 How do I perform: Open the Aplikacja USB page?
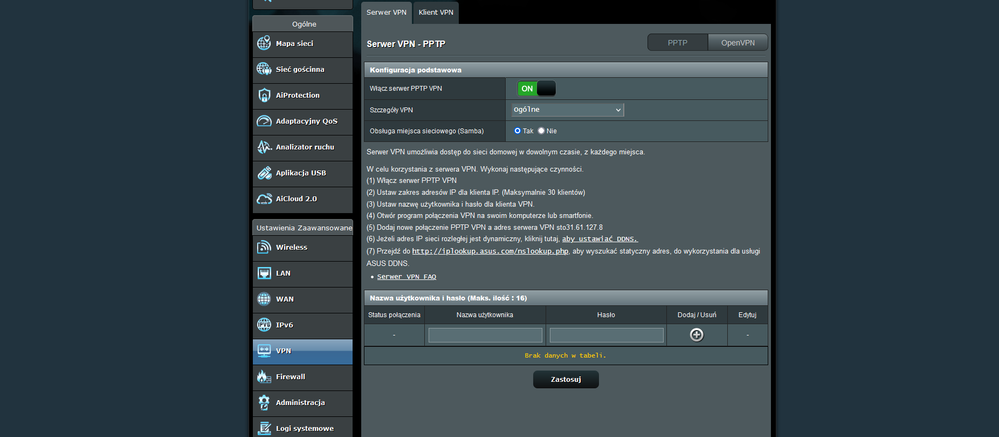[302, 173]
